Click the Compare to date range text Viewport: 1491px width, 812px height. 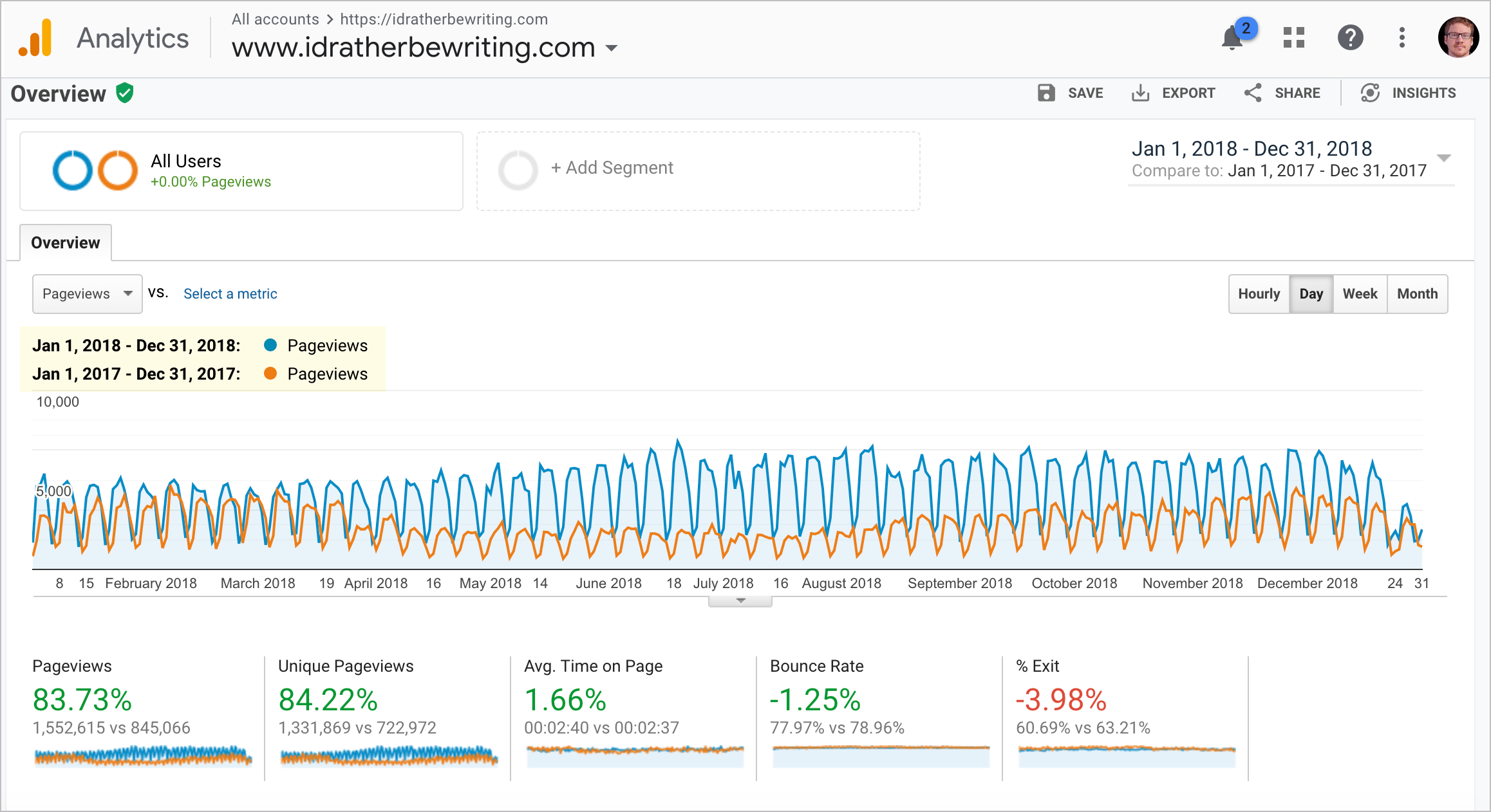click(1279, 171)
